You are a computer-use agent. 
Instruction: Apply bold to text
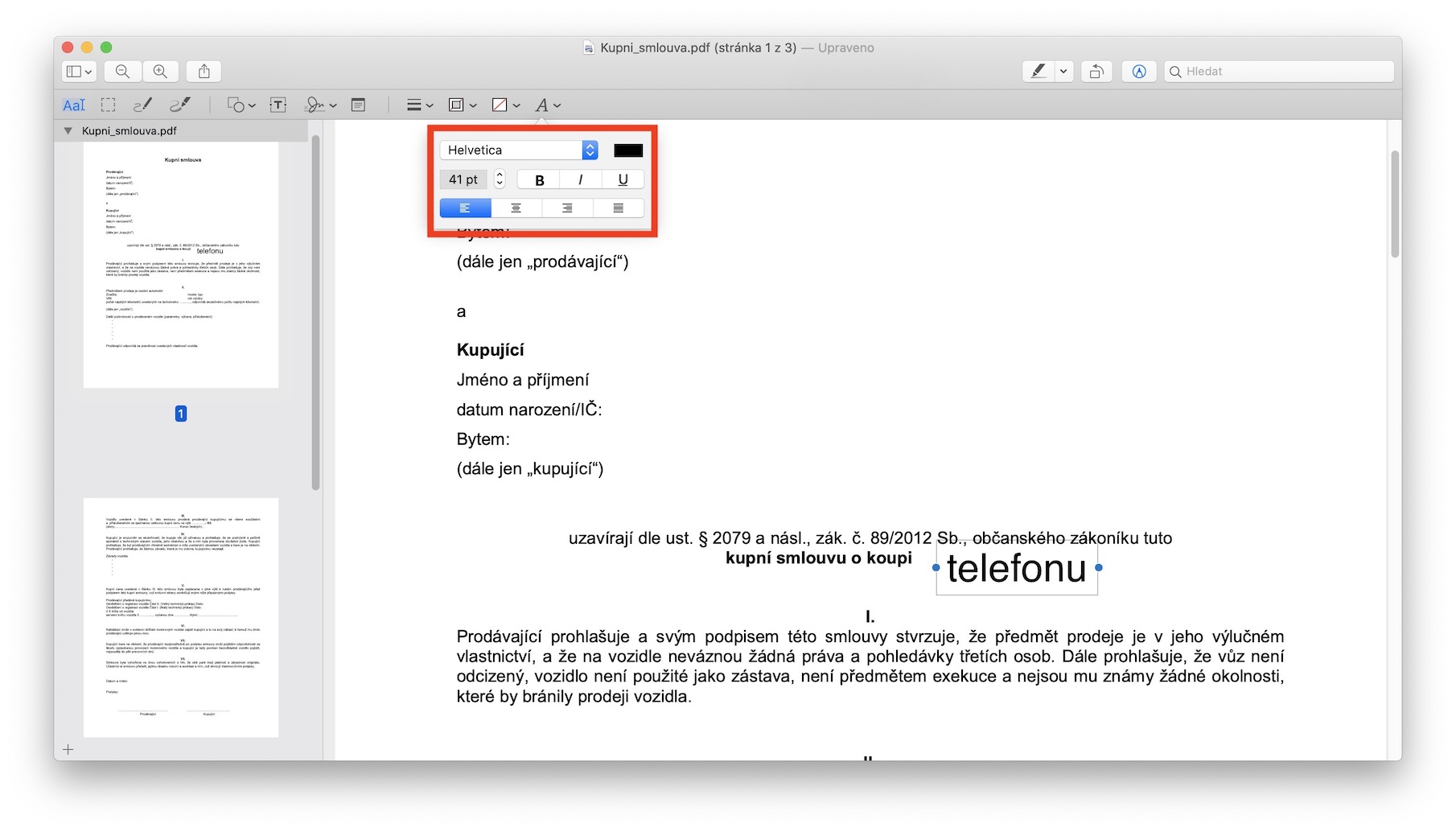(539, 180)
